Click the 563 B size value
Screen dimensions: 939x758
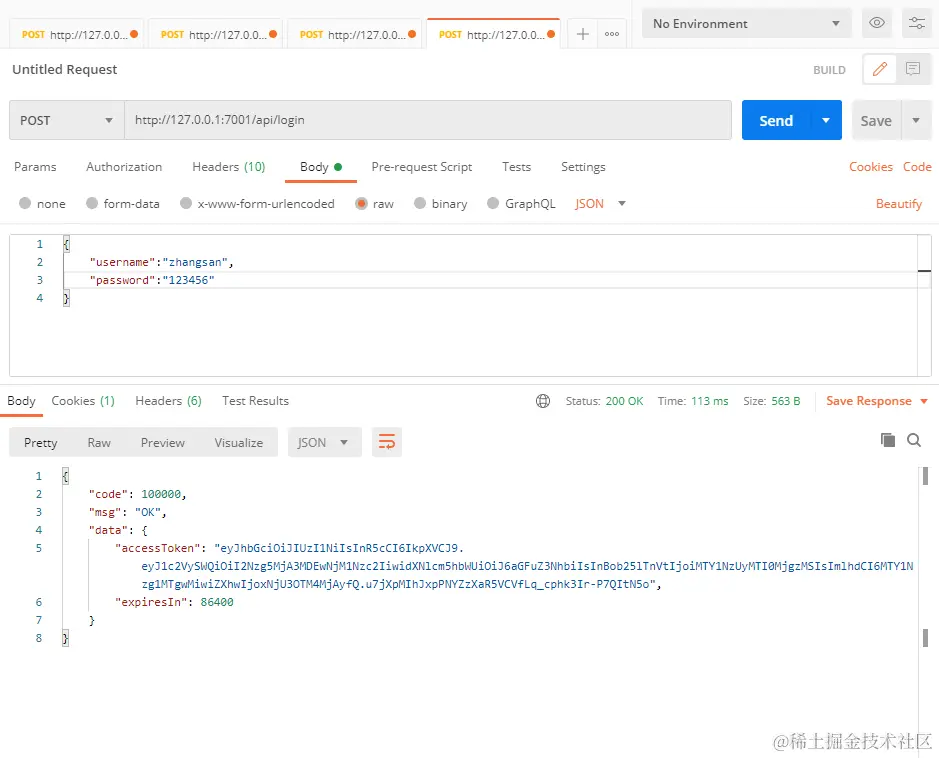786,401
